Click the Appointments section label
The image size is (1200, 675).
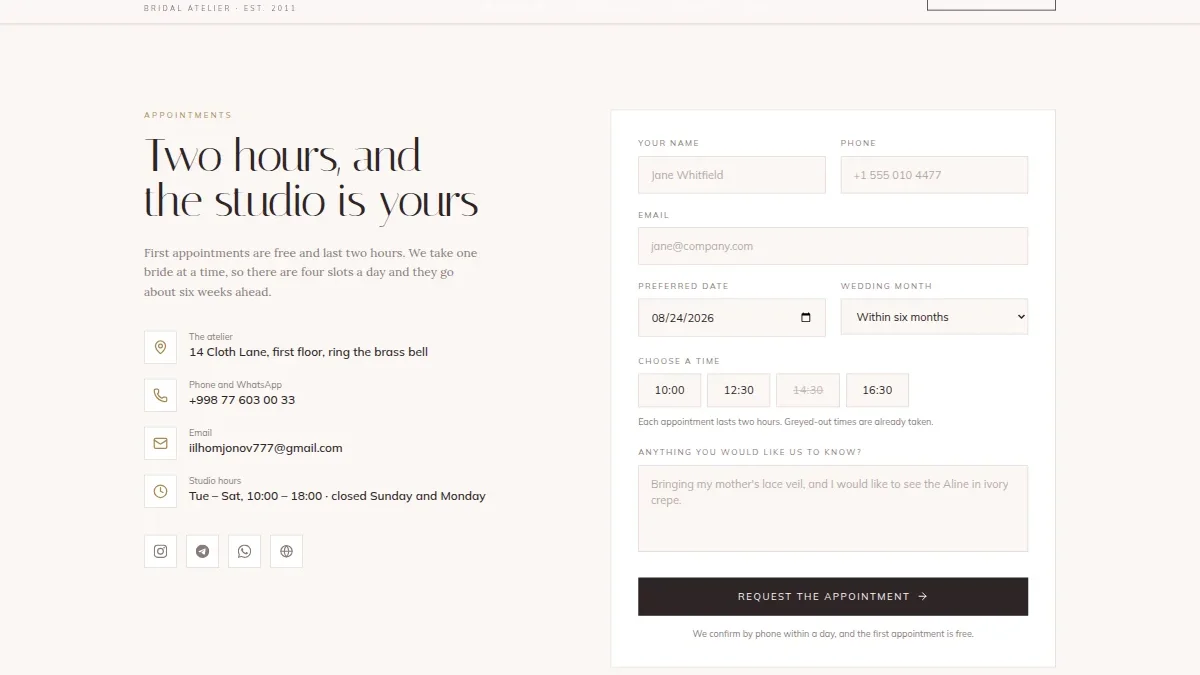point(188,115)
